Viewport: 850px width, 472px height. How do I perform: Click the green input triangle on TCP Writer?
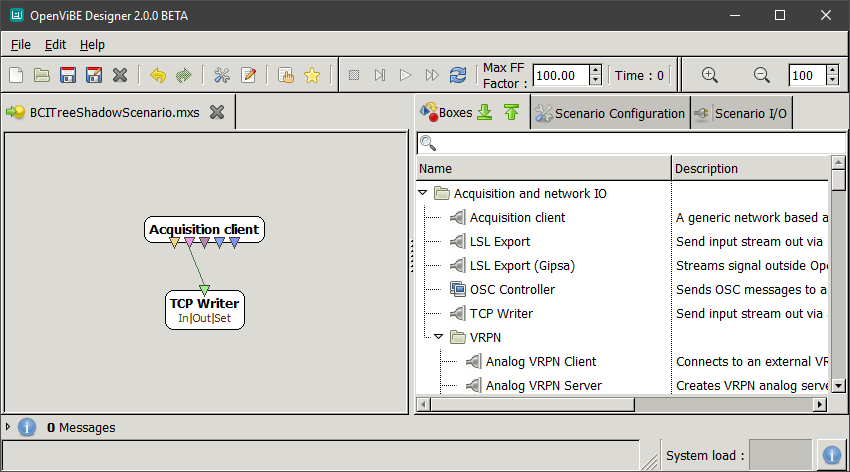click(204, 290)
